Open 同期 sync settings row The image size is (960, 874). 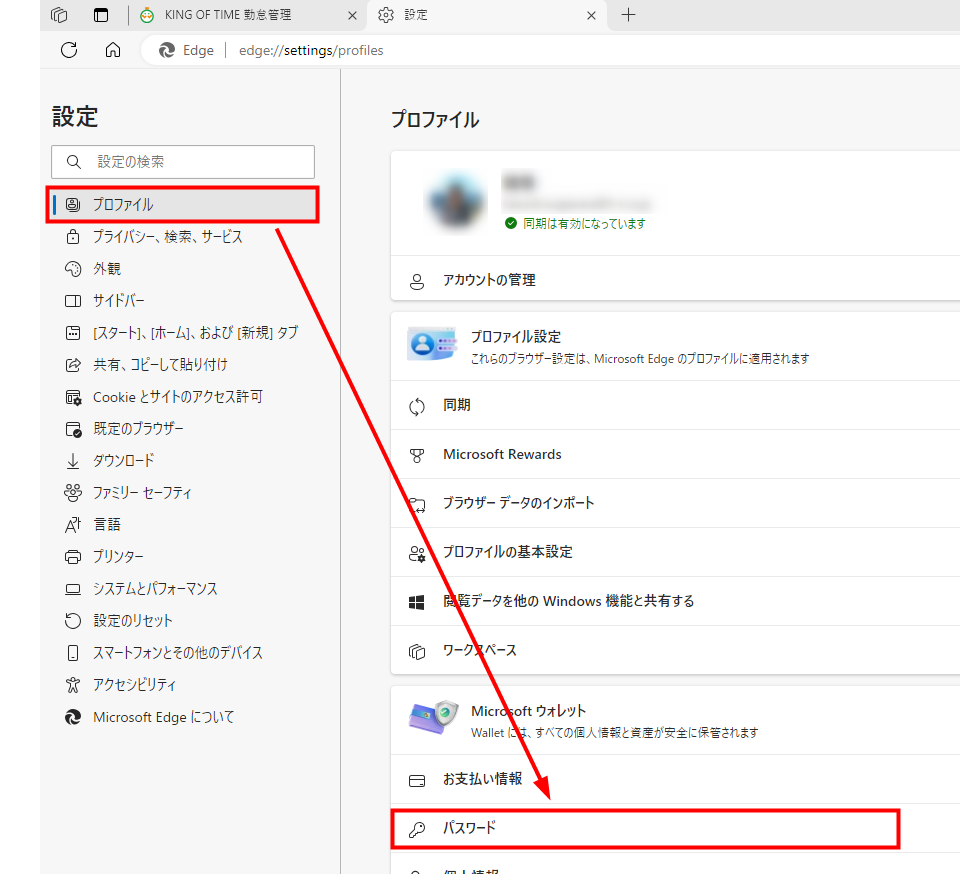point(675,405)
